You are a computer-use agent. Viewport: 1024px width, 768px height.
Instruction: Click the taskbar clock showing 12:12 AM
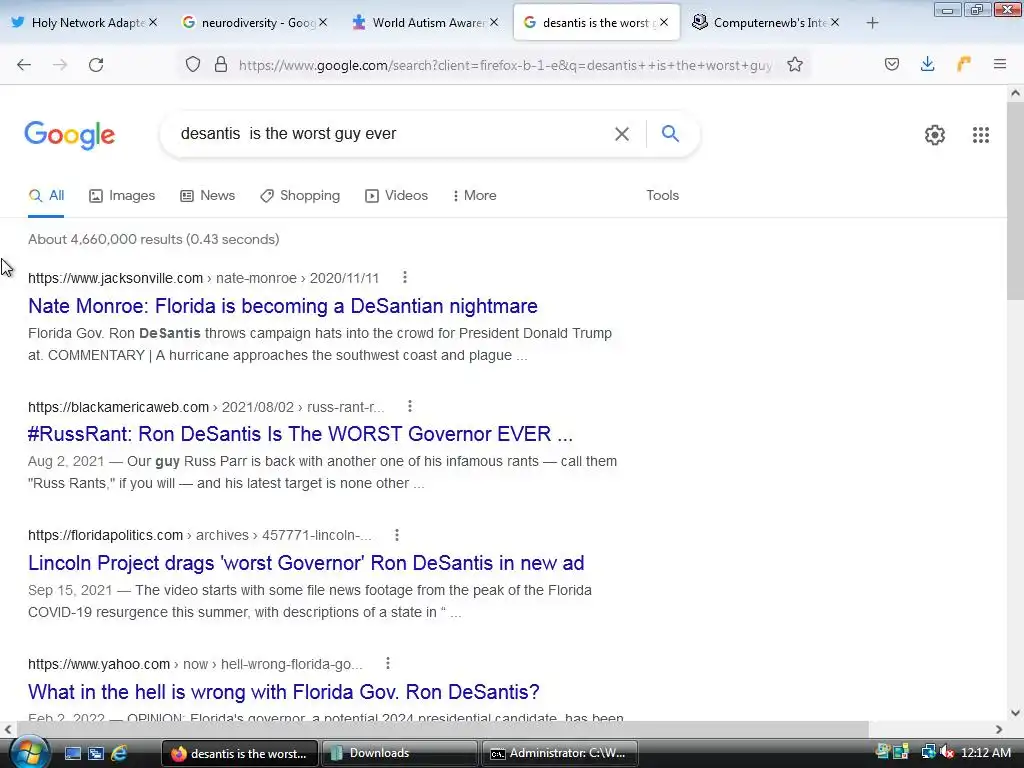click(x=986, y=752)
